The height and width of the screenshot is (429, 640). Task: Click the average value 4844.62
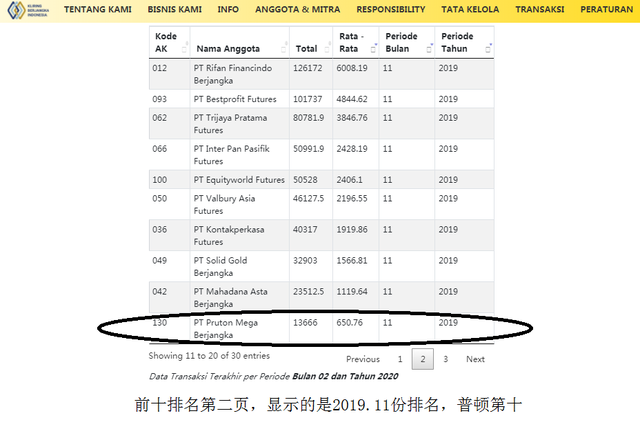352,99
